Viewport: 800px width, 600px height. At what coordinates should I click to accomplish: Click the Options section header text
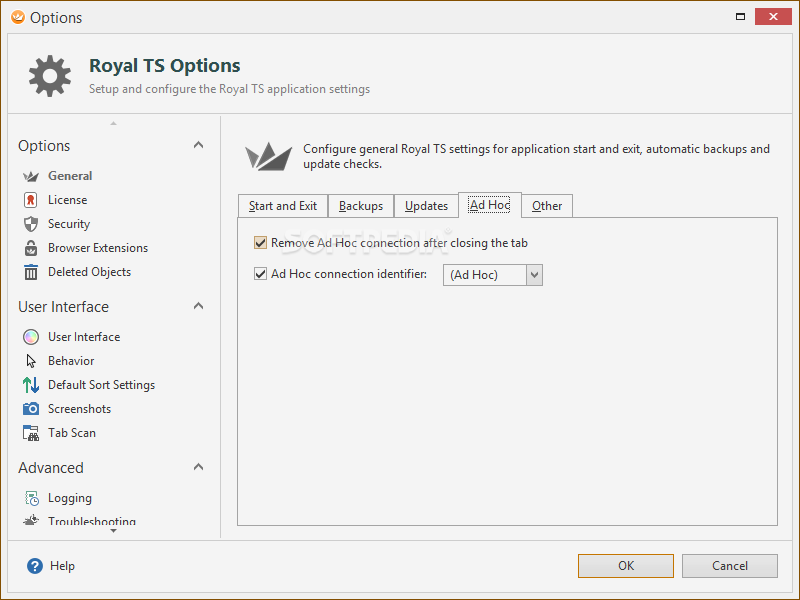point(44,146)
